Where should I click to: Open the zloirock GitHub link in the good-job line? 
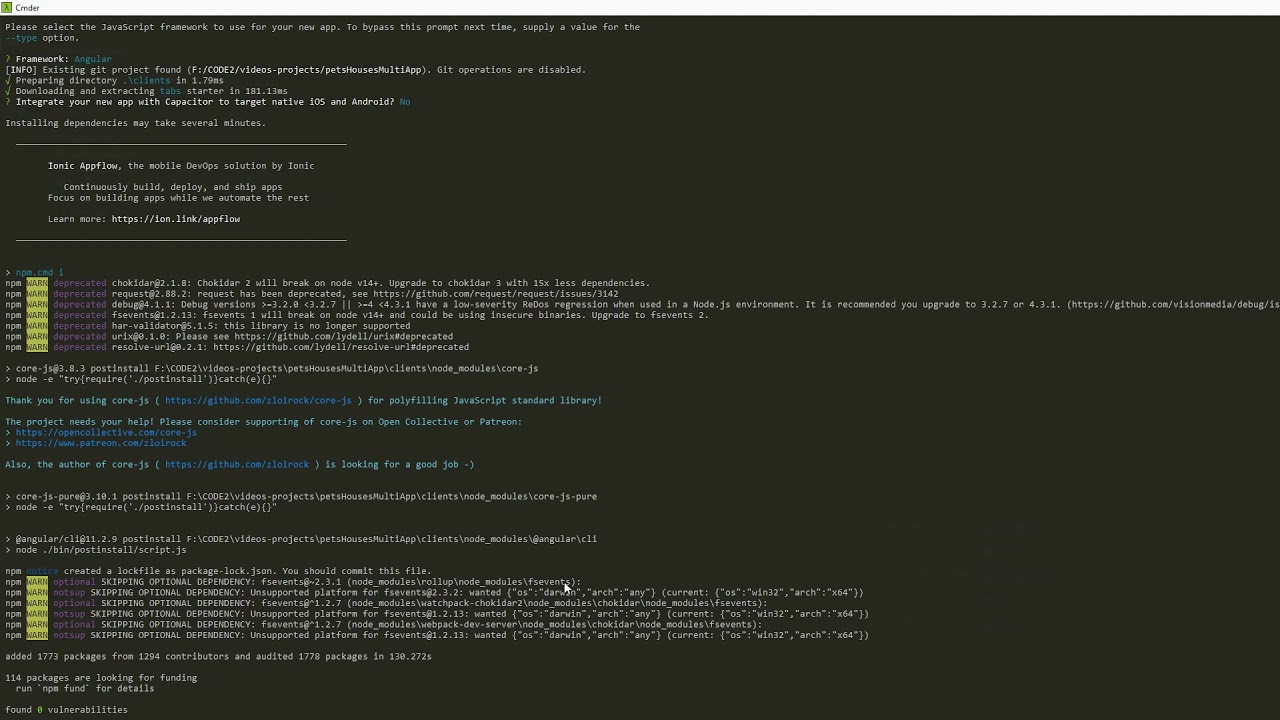(237, 465)
